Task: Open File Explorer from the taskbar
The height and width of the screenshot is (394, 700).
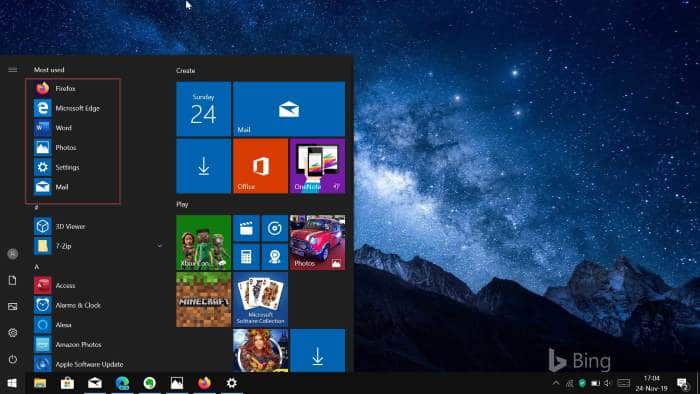Action: click(40, 383)
